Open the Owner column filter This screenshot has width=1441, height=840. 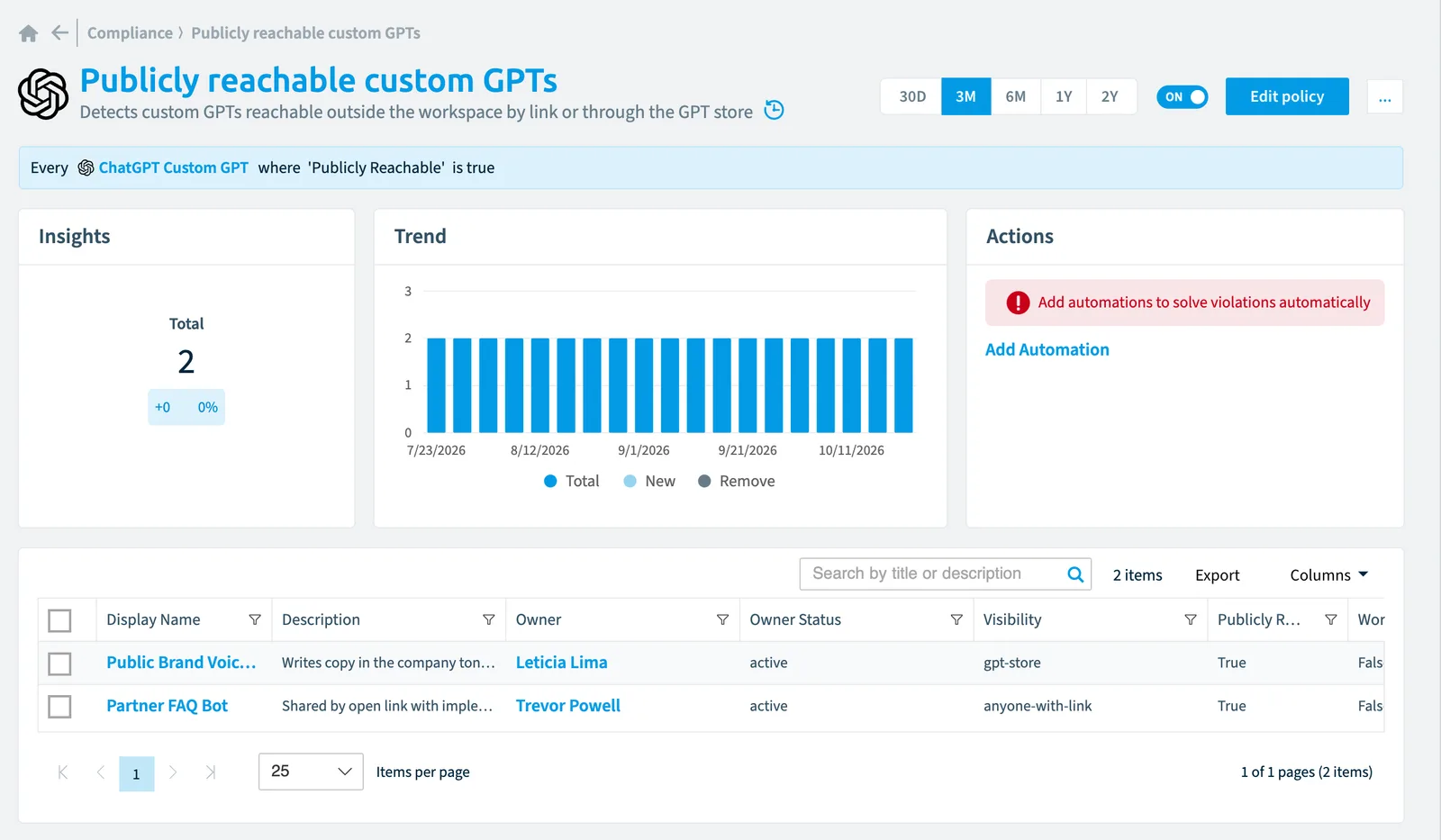pyautogui.click(x=722, y=619)
